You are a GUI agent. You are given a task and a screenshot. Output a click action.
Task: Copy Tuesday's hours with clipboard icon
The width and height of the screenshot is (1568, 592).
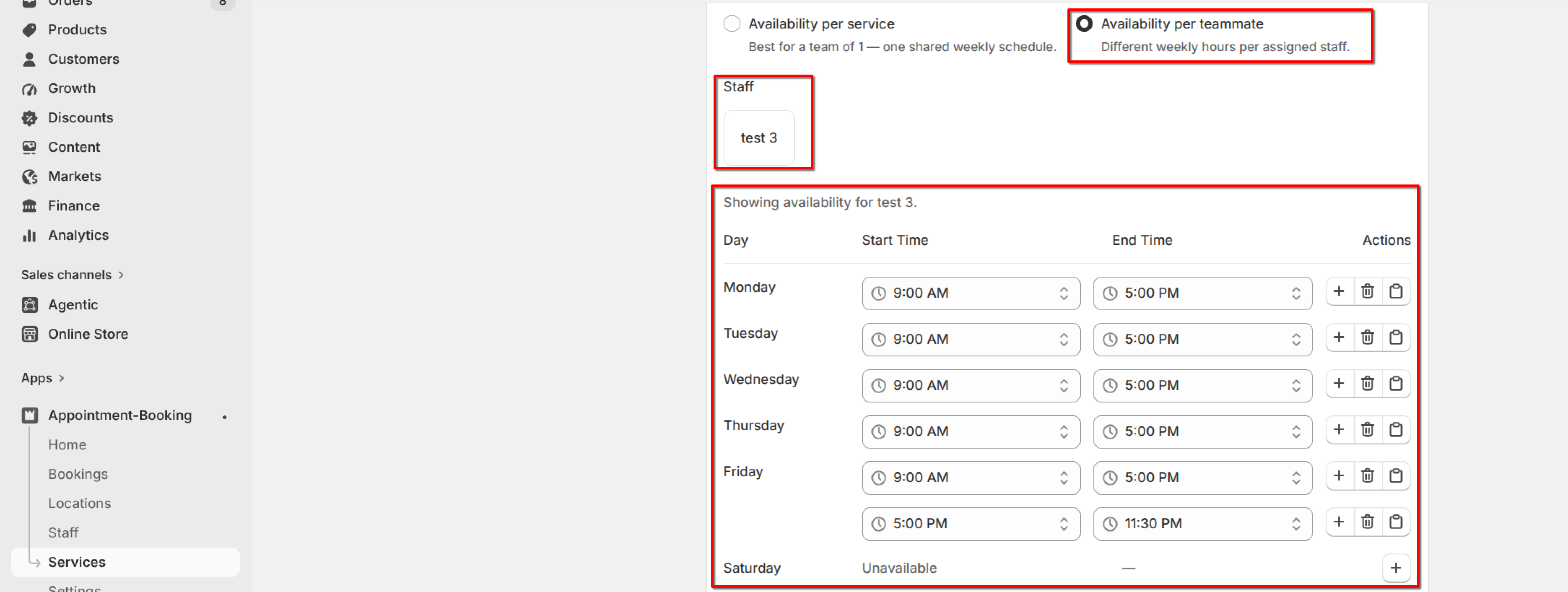tap(1397, 338)
